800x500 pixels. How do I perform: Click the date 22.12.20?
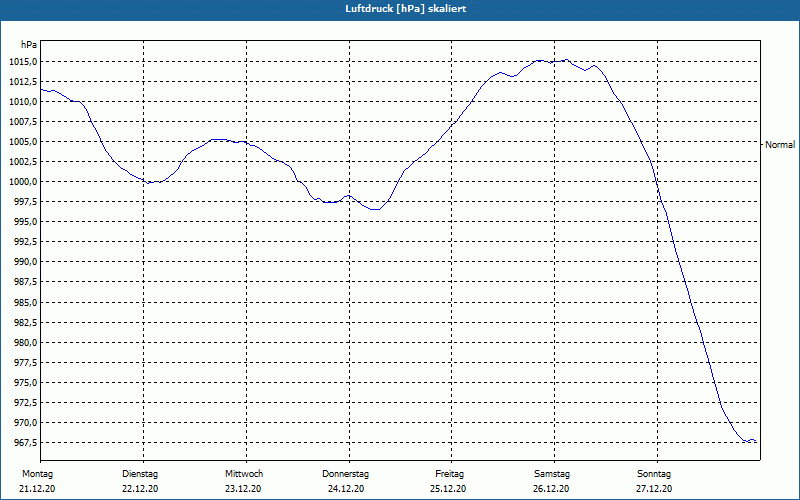(x=140, y=489)
